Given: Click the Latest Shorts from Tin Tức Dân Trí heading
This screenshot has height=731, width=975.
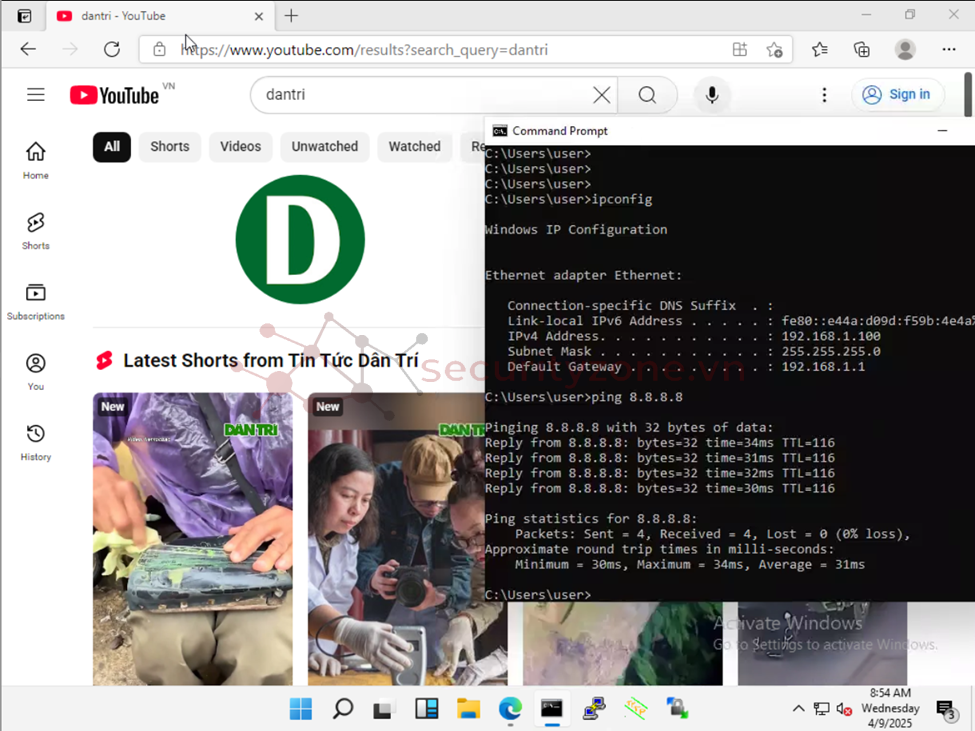Looking at the screenshot, I should click(270, 360).
